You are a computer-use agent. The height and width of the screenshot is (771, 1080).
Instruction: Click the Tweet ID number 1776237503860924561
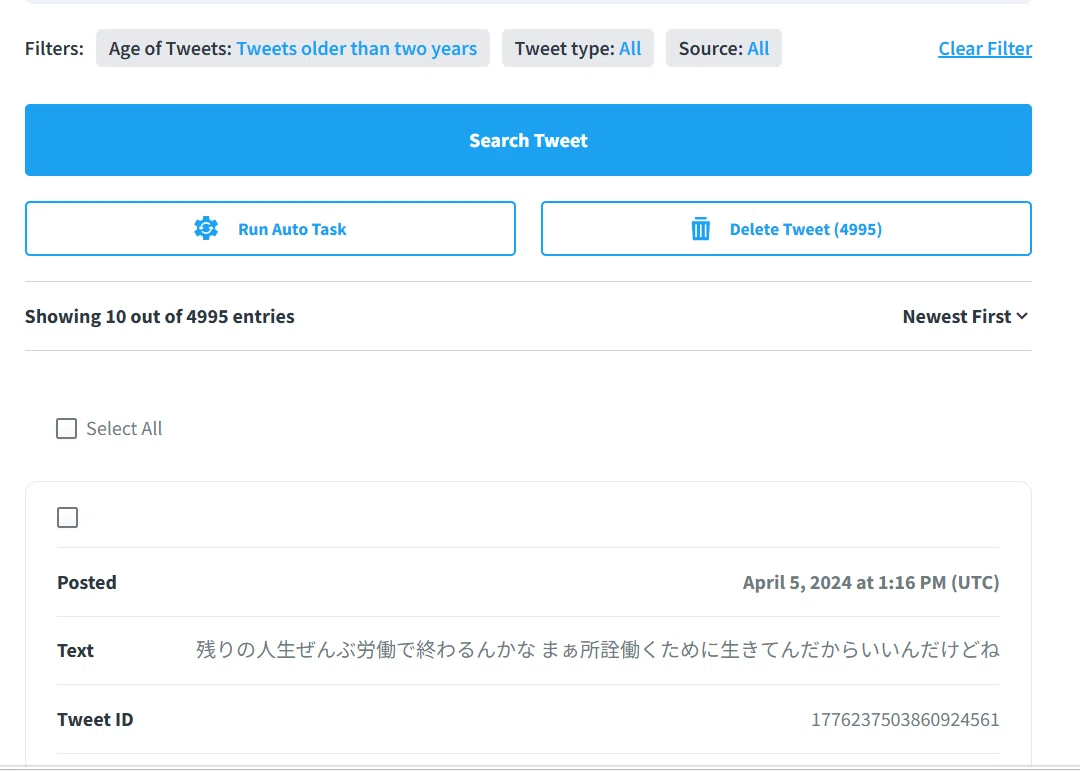point(905,719)
